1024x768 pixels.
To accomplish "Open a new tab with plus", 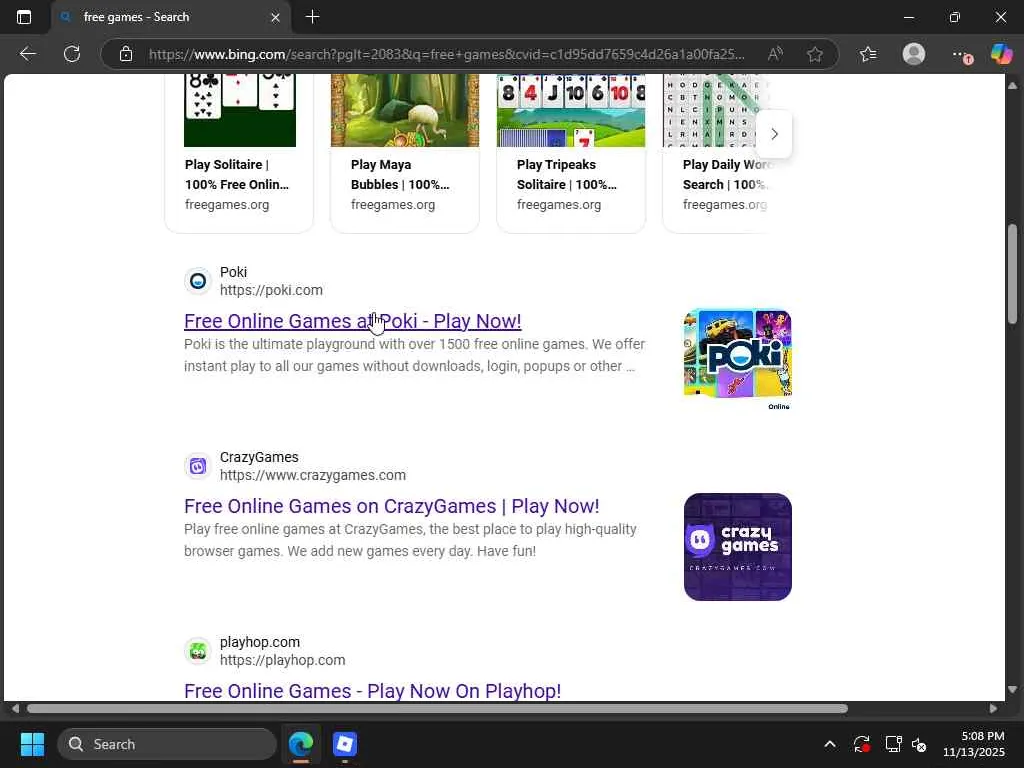I will click(x=312, y=17).
